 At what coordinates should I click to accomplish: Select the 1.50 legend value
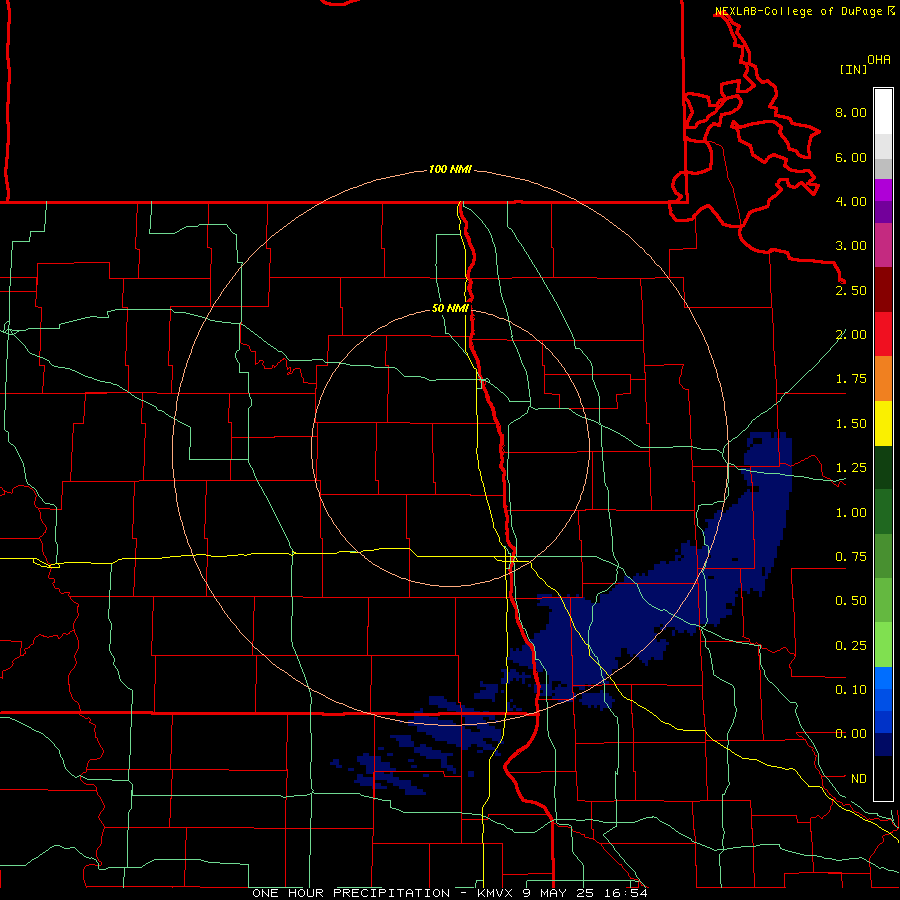click(851, 424)
